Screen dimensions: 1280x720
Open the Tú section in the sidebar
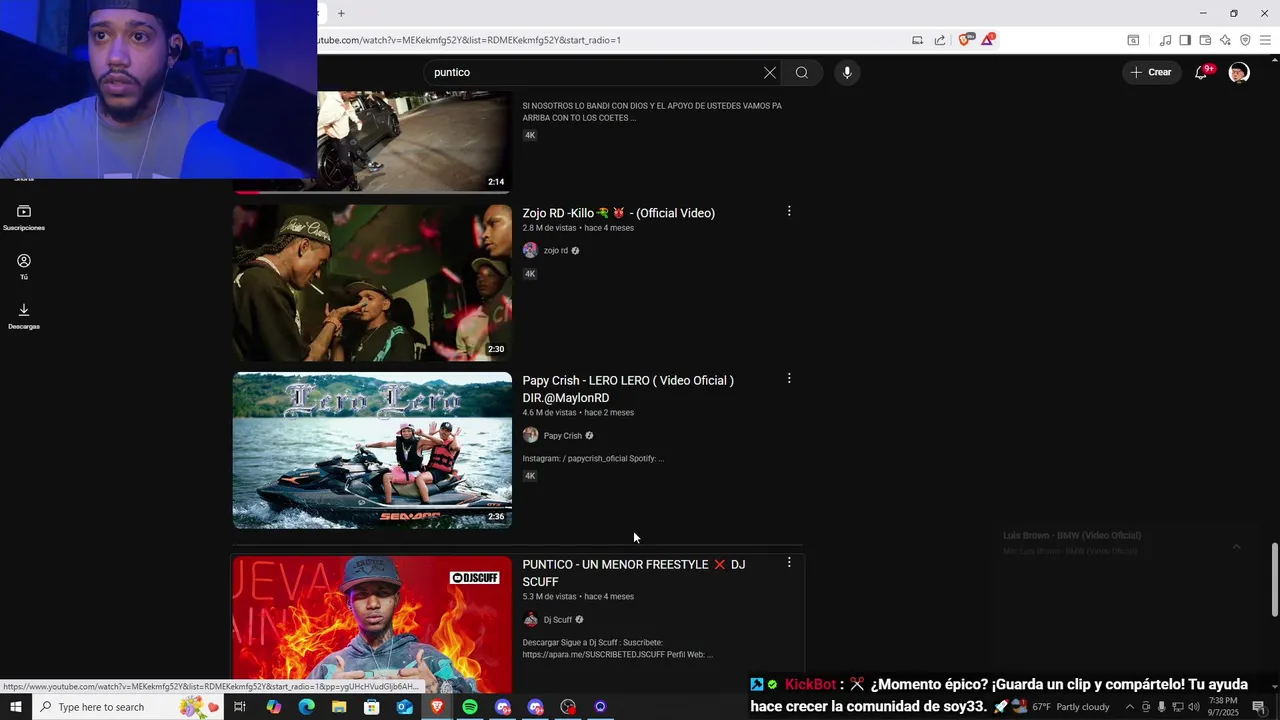point(24,266)
